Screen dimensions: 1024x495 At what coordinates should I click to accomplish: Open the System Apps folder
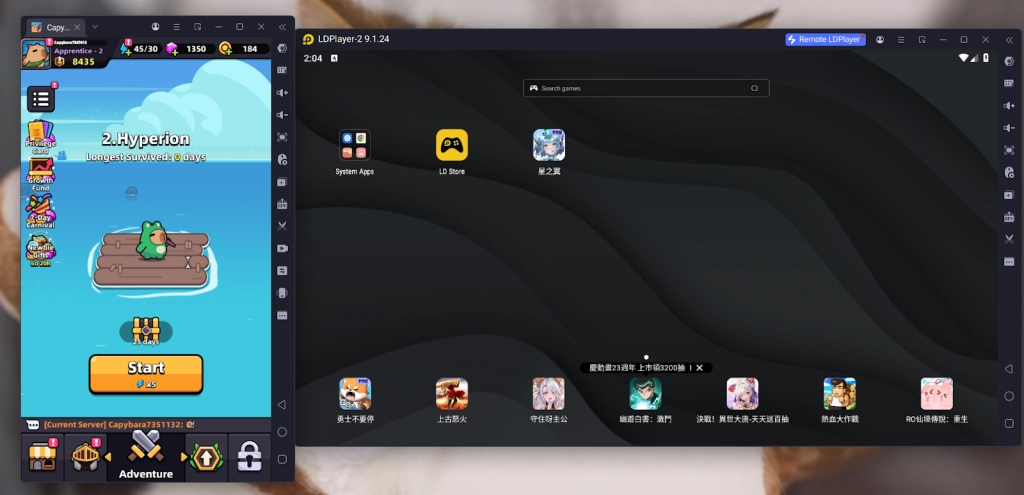pyautogui.click(x=354, y=146)
